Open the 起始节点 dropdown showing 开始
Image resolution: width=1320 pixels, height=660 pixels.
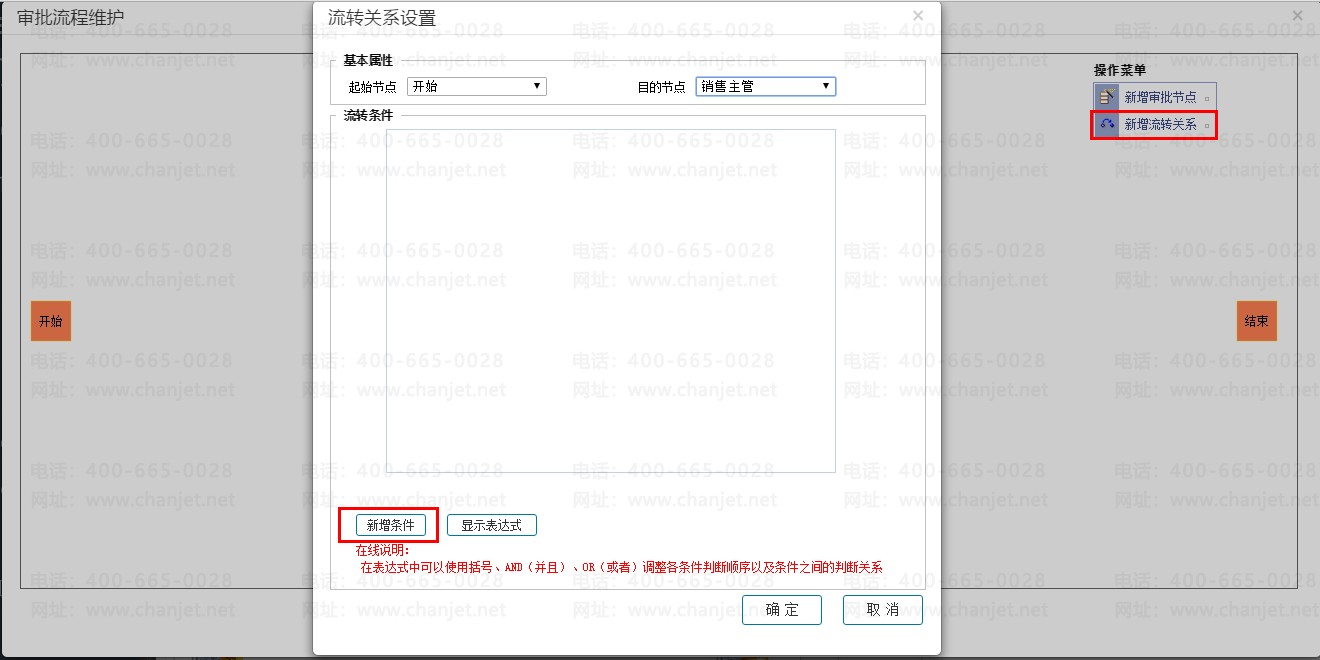[476, 85]
